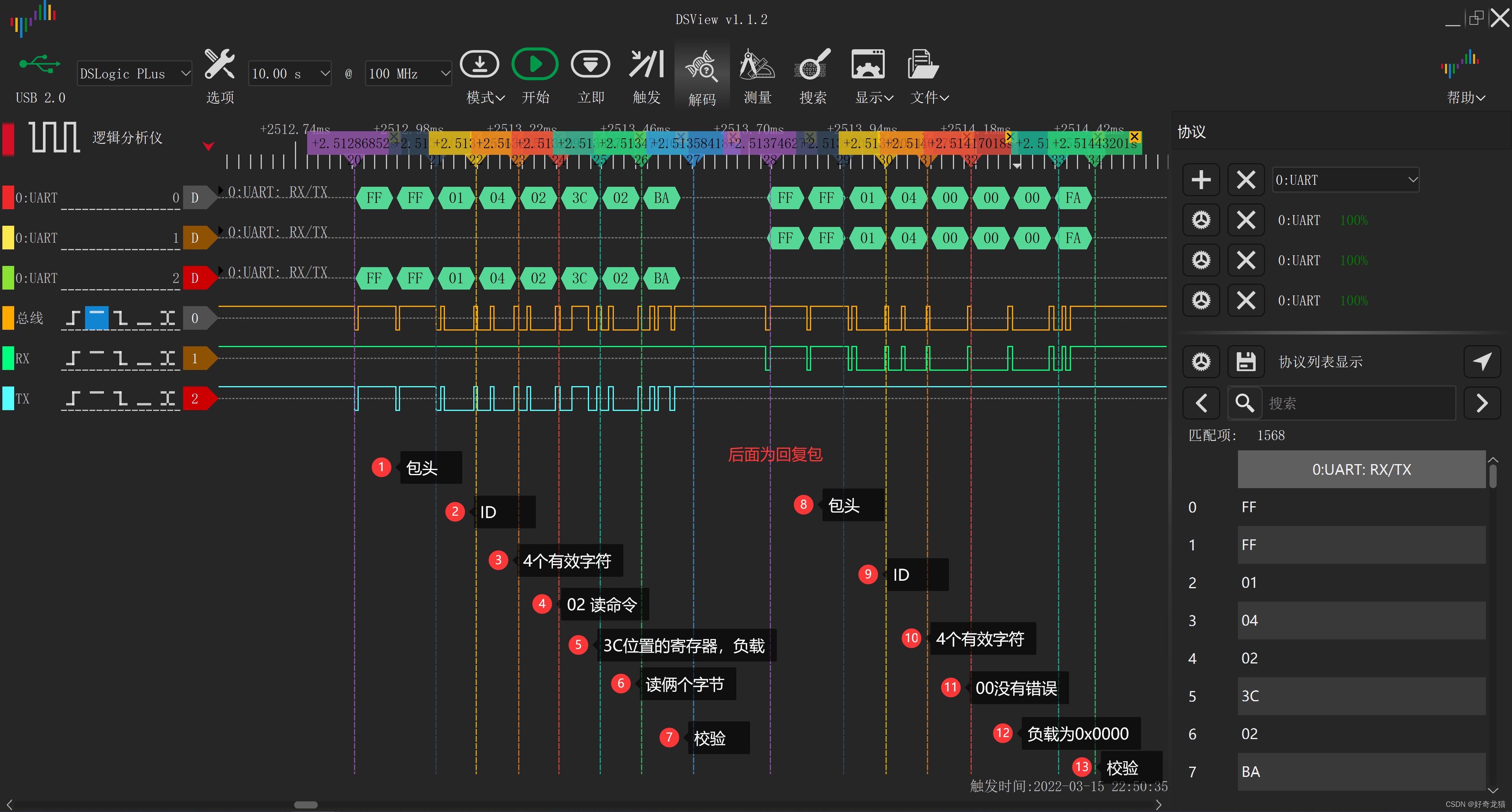Expand the 0:UART protocol selector dropdown
Image resolution: width=1512 pixels, height=812 pixels.
click(x=1345, y=180)
